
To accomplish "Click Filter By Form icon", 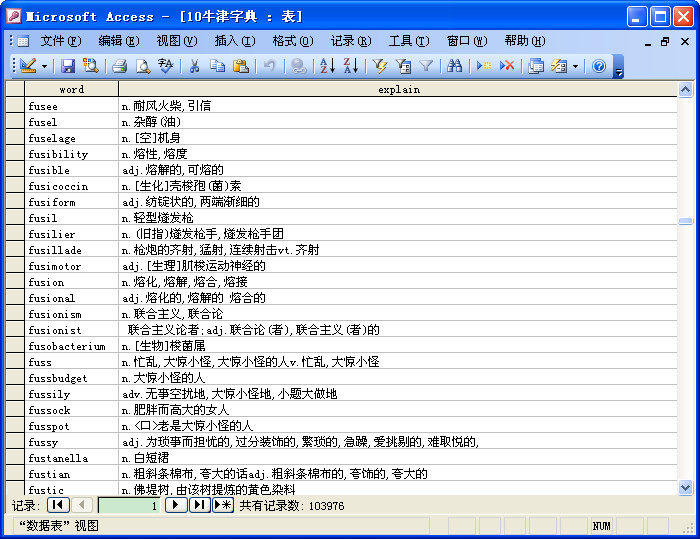I will tap(403, 66).
